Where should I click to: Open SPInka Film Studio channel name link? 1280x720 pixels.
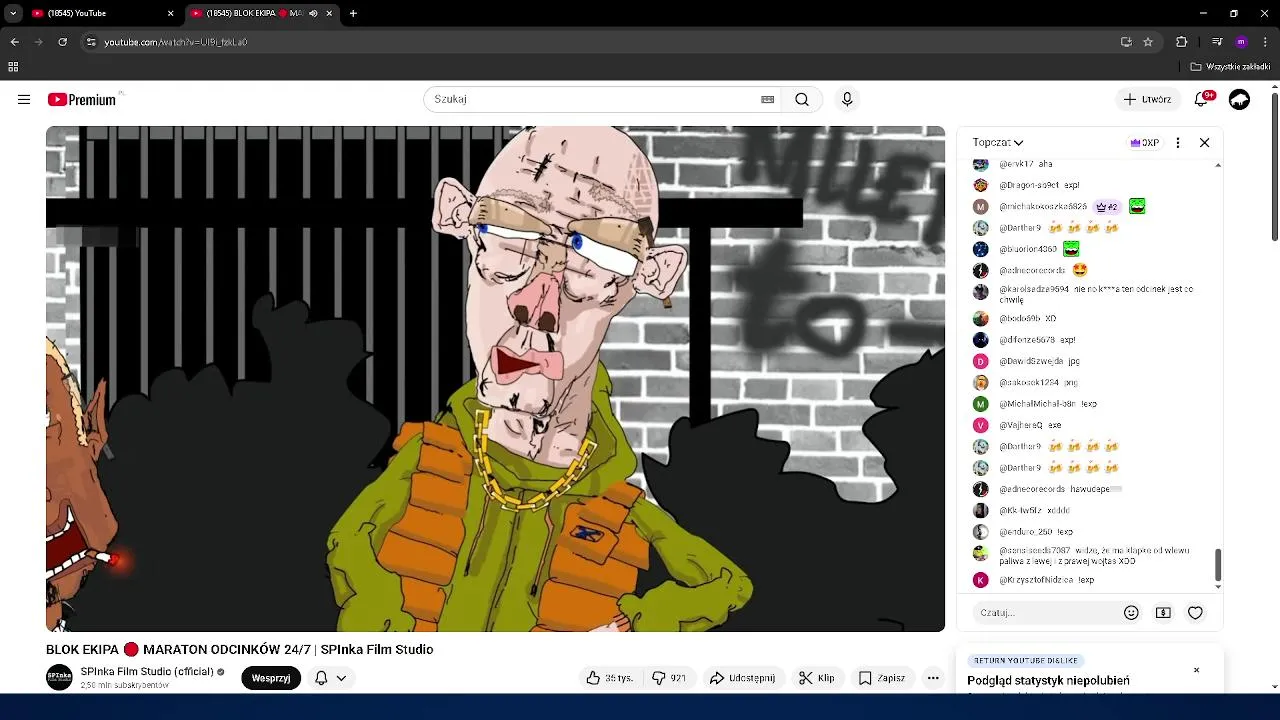point(147,671)
